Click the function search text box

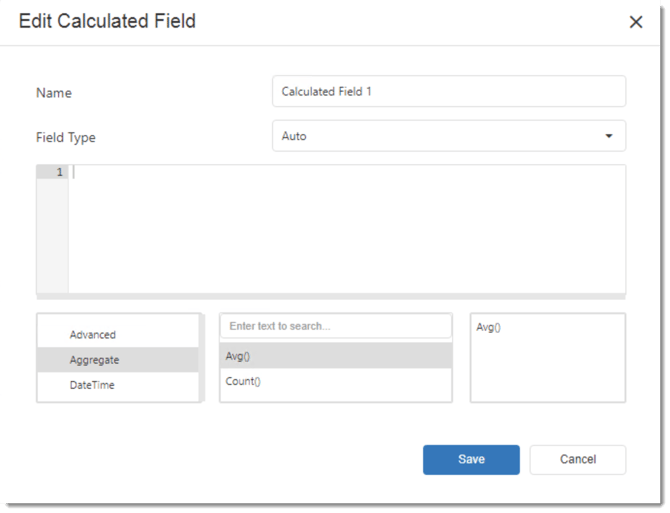[336, 326]
